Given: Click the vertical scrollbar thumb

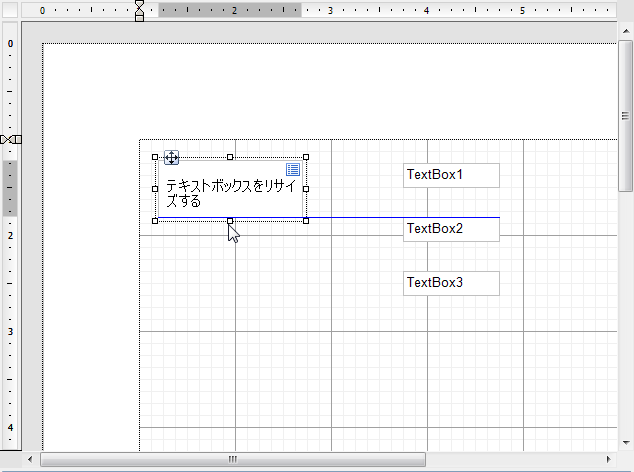Looking at the screenshot, I should (626, 115).
